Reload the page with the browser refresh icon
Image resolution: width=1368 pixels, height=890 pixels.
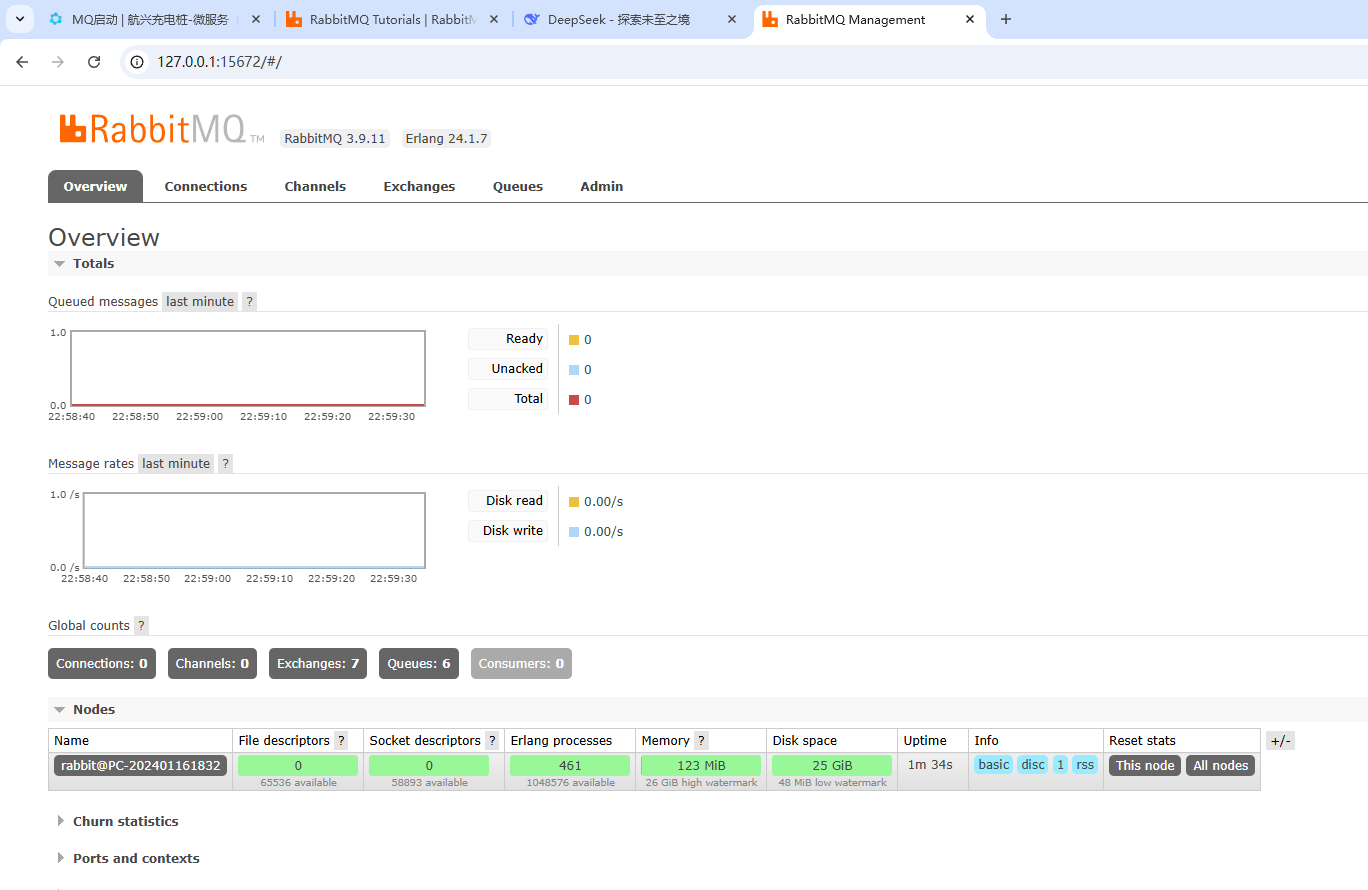(94, 62)
